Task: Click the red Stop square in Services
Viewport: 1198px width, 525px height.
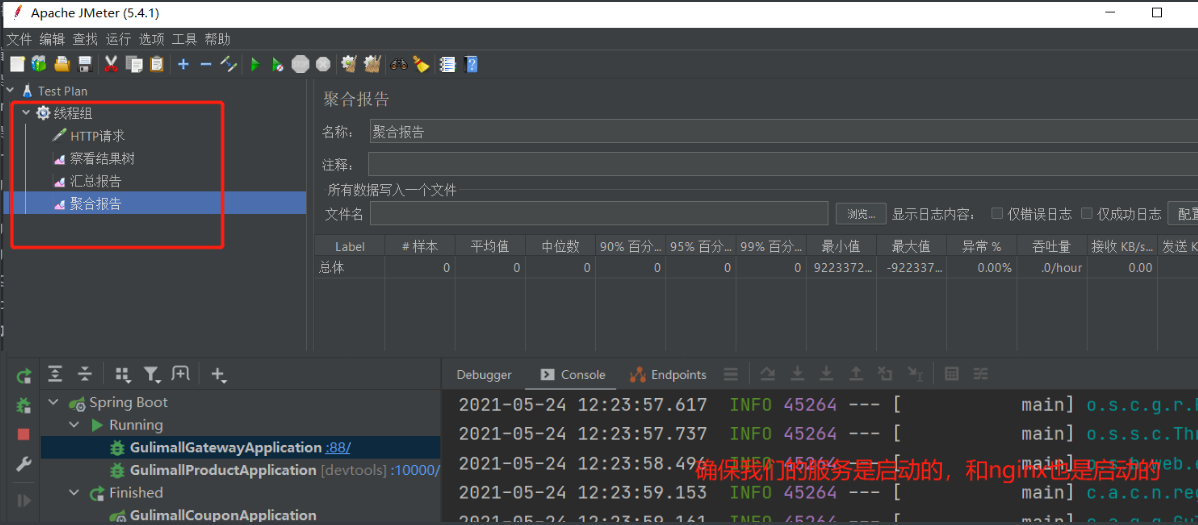Action: click(24, 434)
